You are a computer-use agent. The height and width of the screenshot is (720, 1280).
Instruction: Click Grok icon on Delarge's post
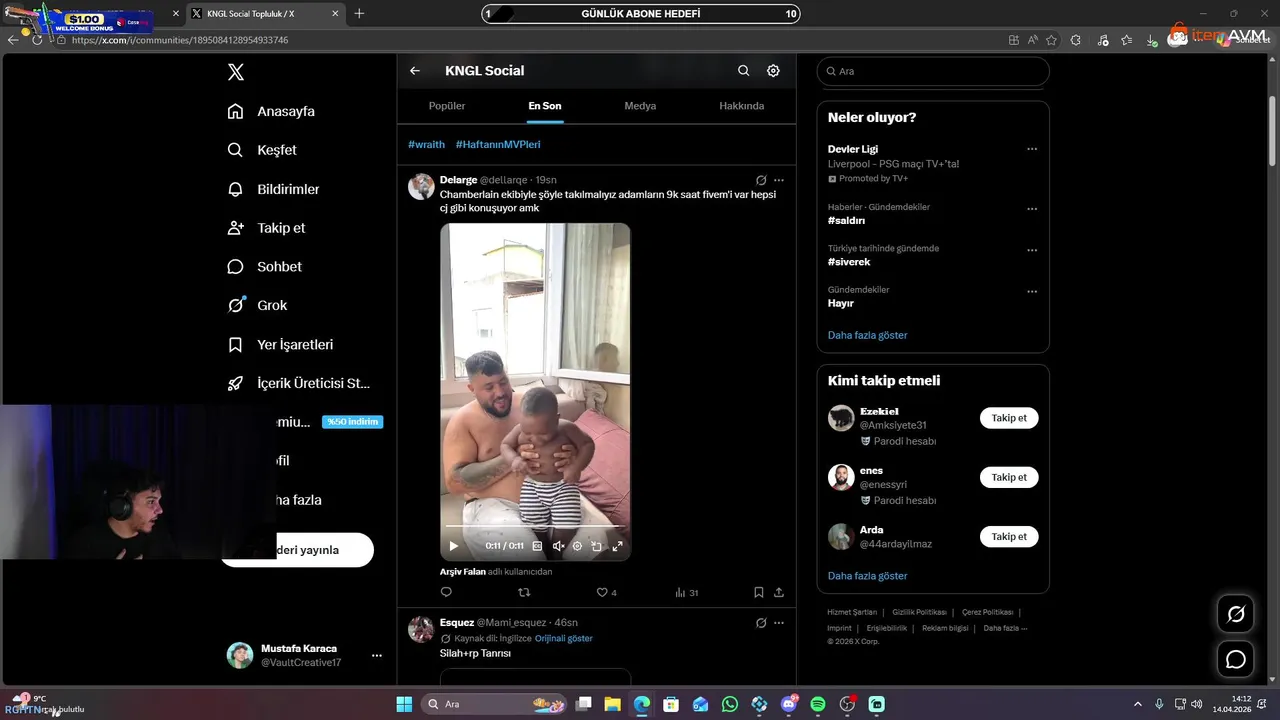pyautogui.click(x=761, y=180)
